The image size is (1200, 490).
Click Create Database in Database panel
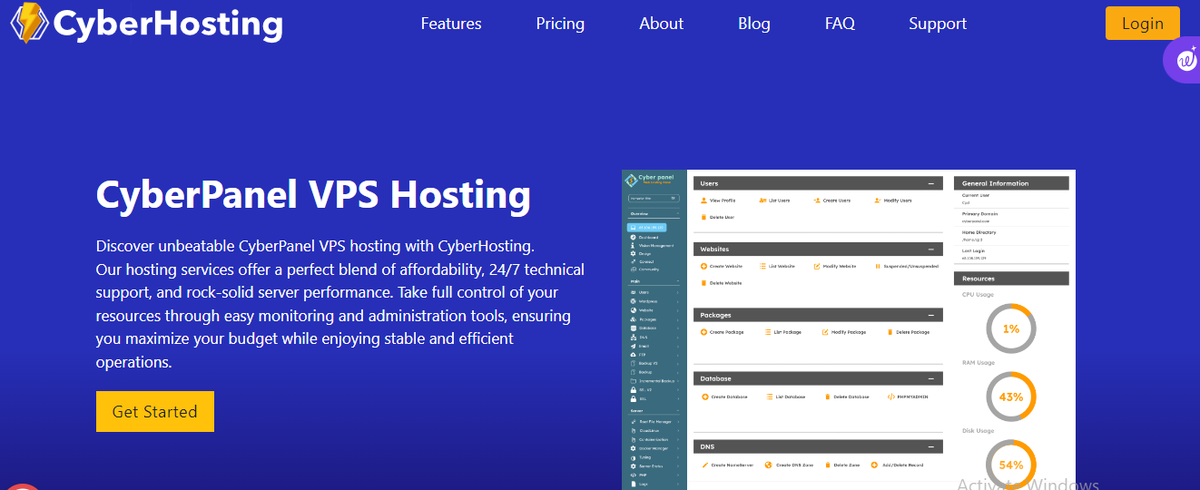coord(723,397)
